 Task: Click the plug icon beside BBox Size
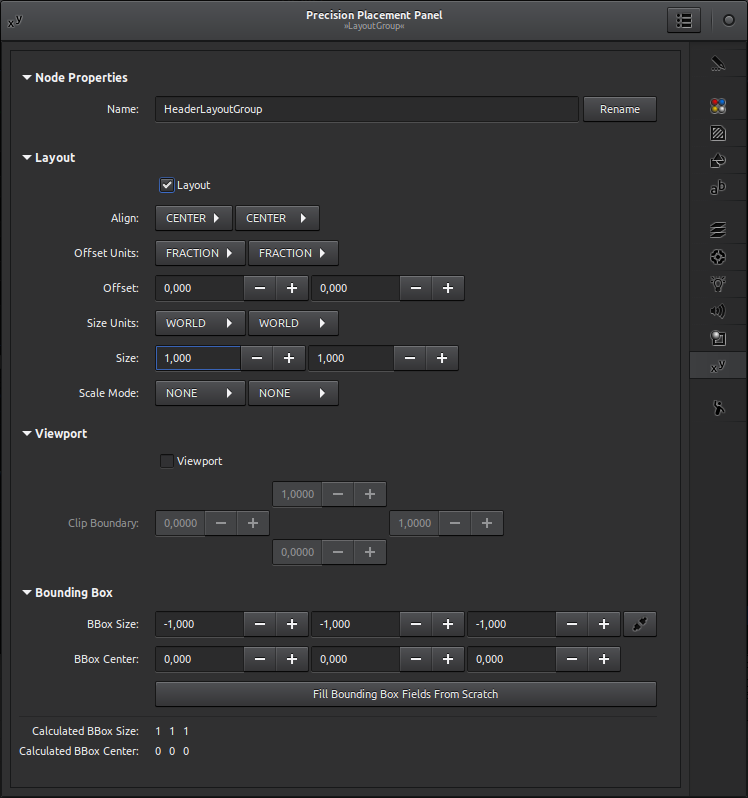click(x=640, y=624)
